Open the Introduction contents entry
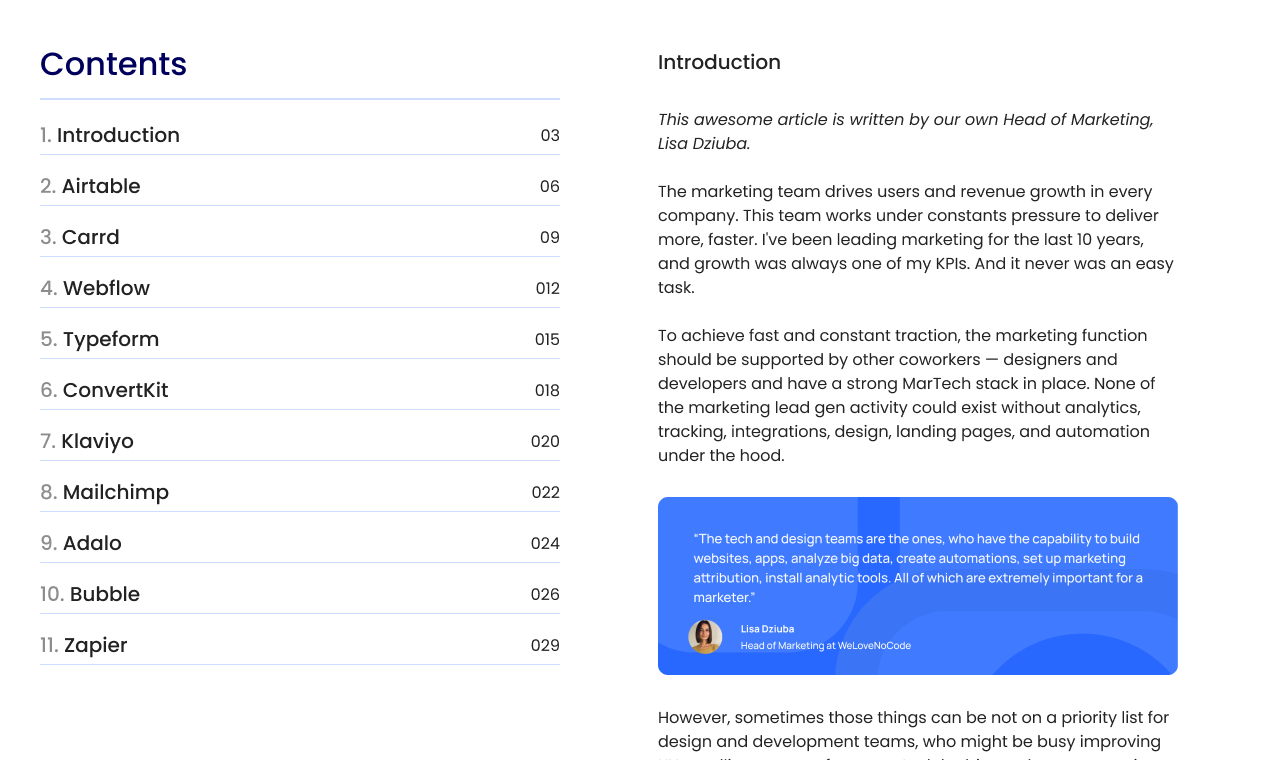The width and height of the screenshot is (1270, 760). pos(300,135)
